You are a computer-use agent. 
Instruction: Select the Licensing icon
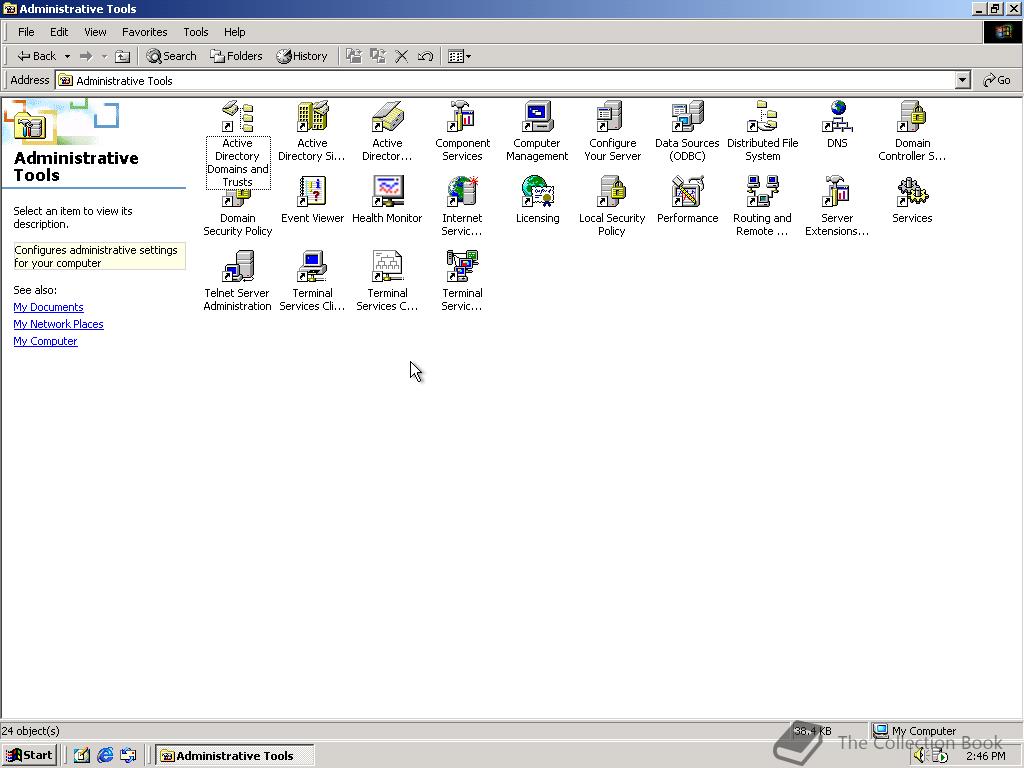pyautogui.click(x=537, y=191)
